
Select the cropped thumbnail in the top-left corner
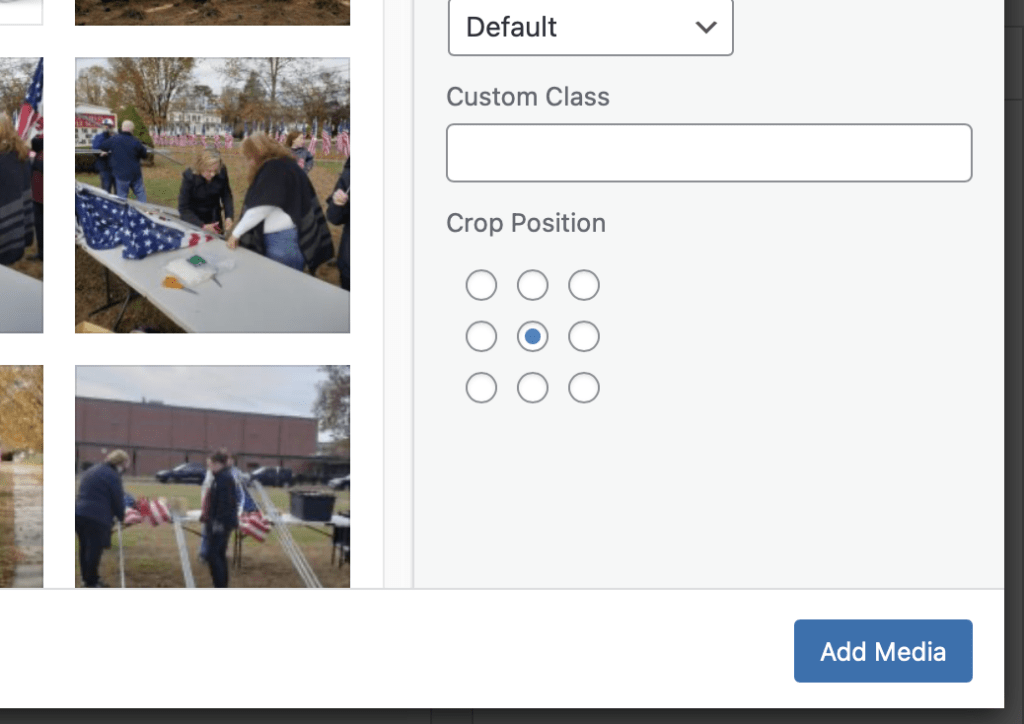click(21, 12)
